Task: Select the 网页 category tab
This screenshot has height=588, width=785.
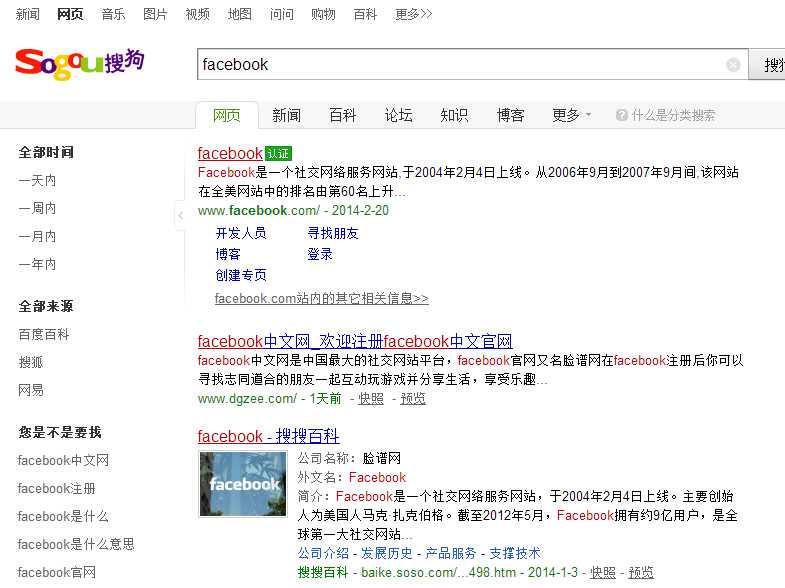Action: (227, 116)
